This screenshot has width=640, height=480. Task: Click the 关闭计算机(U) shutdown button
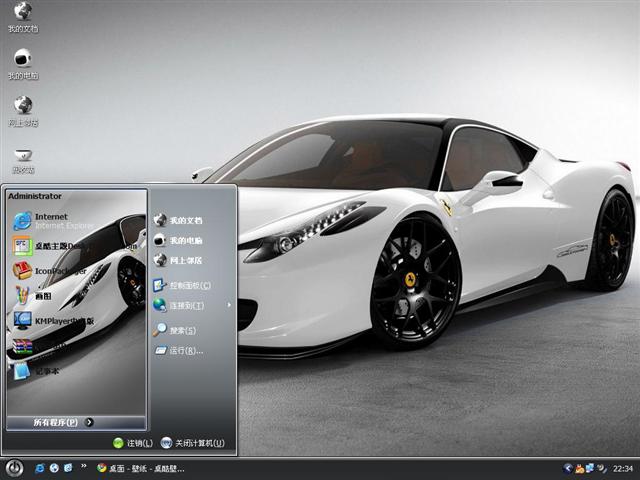192,443
